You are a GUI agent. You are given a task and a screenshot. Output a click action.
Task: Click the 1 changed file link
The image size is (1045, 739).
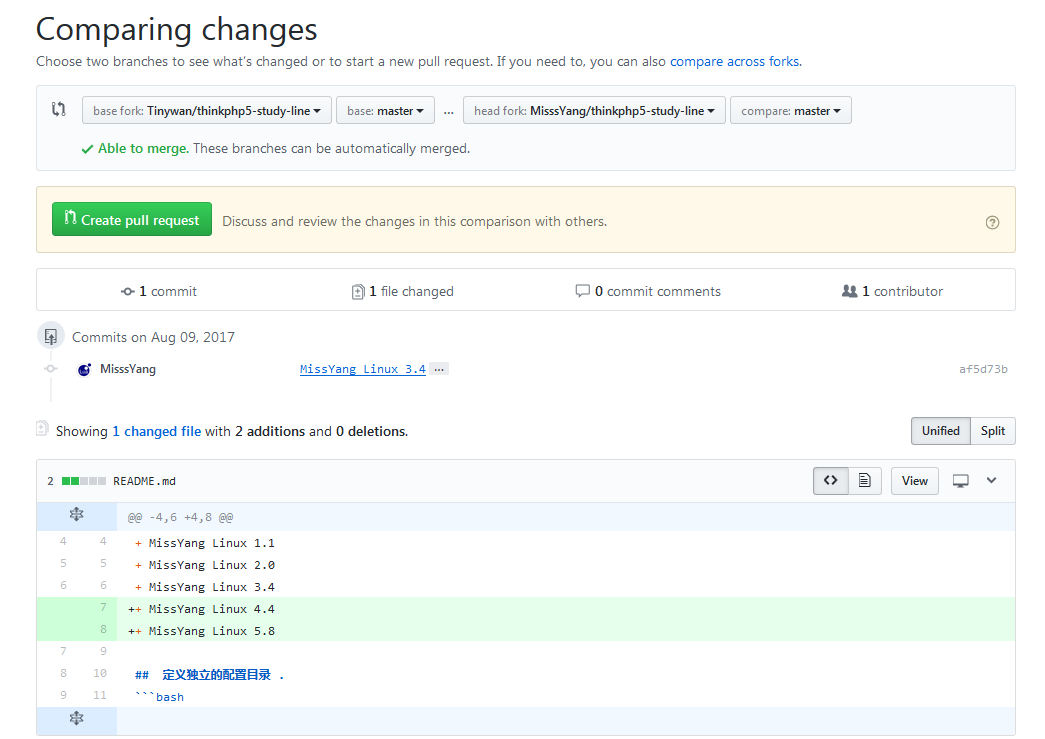(x=157, y=431)
